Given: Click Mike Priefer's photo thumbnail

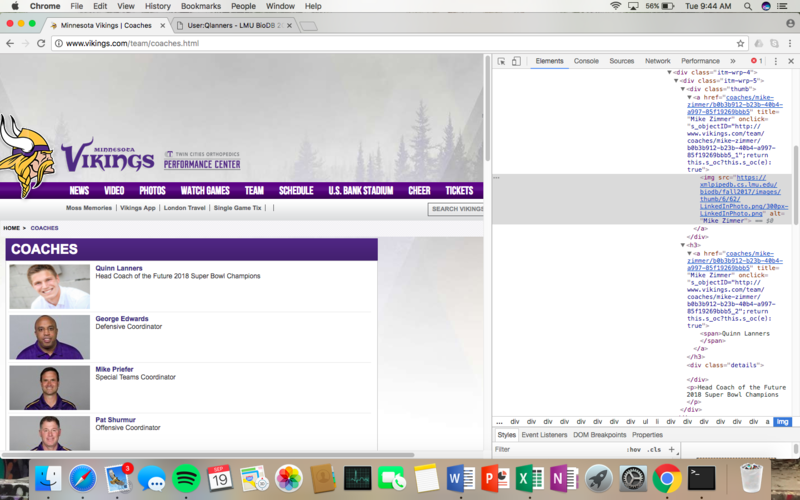Looking at the screenshot, I should (49, 387).
